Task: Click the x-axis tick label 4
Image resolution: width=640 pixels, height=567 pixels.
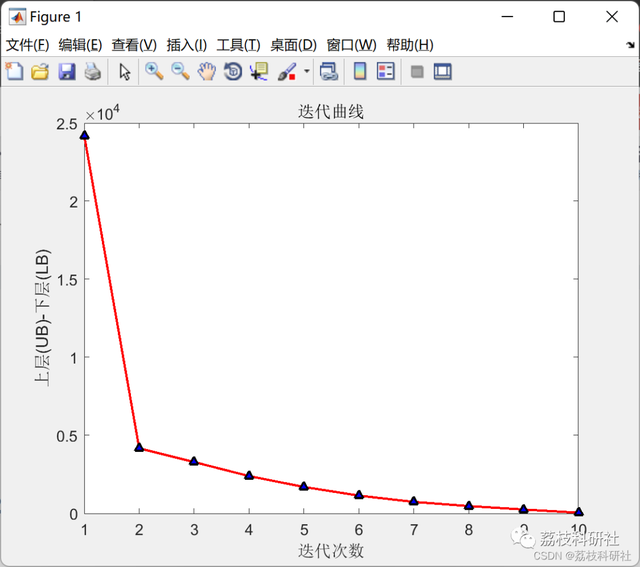Action: point(249,530)
